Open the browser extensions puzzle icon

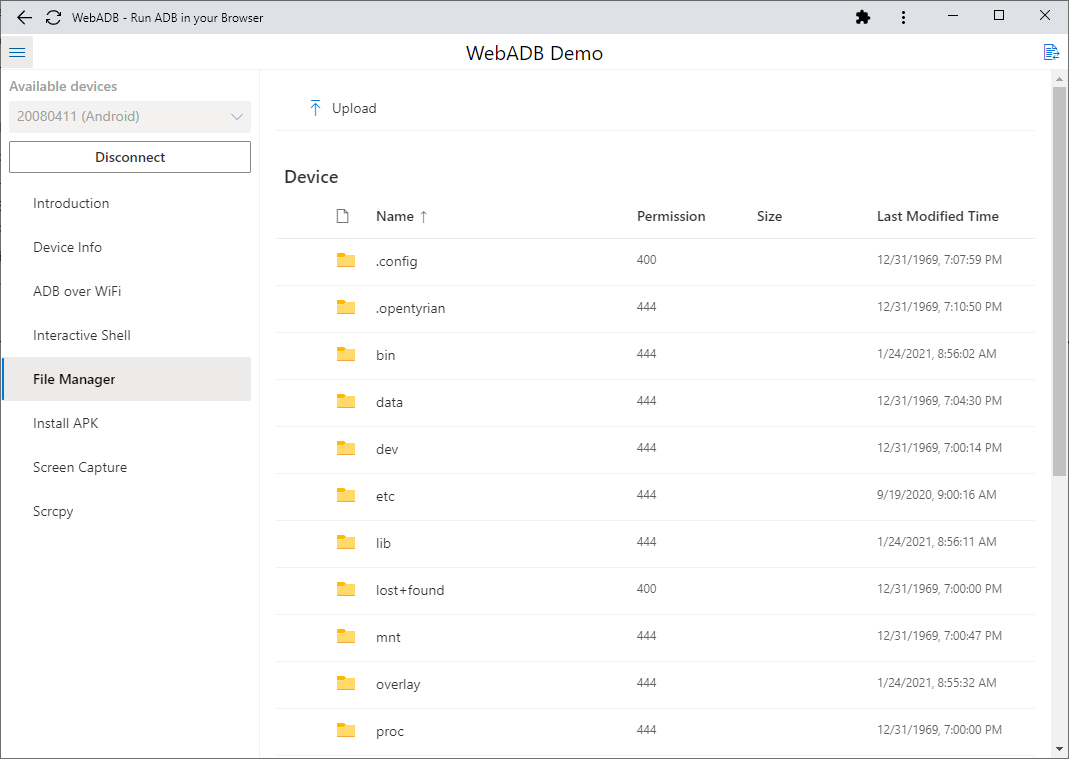(x=863, y=17)
